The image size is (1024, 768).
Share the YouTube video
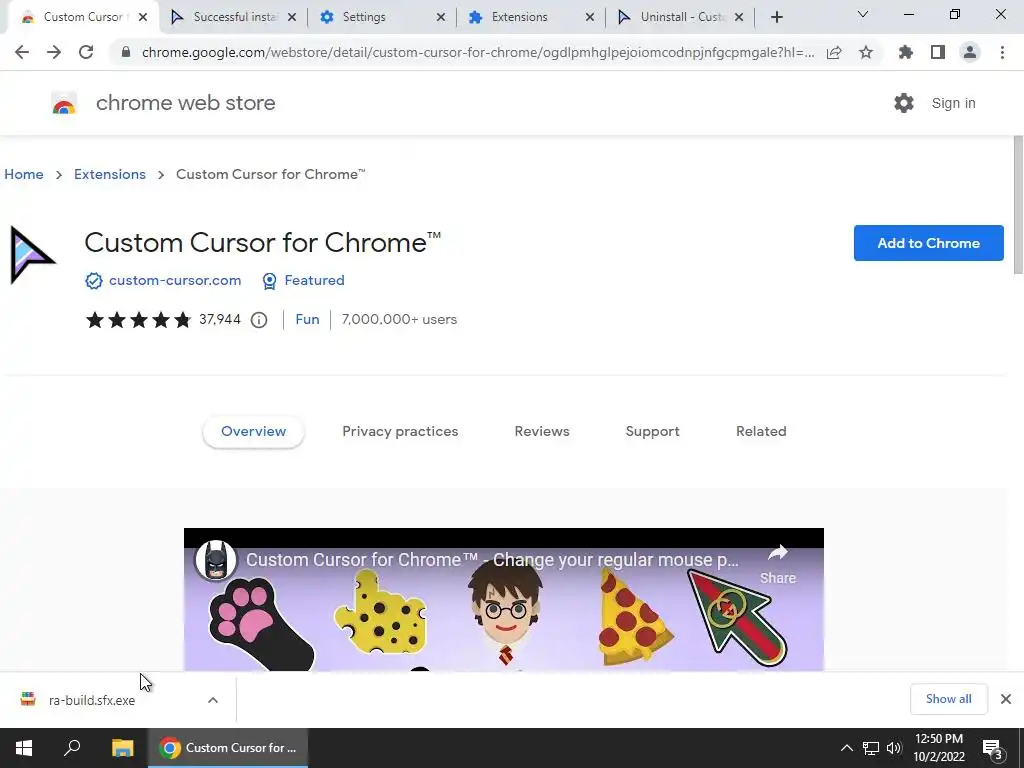(x=778, y=564)
